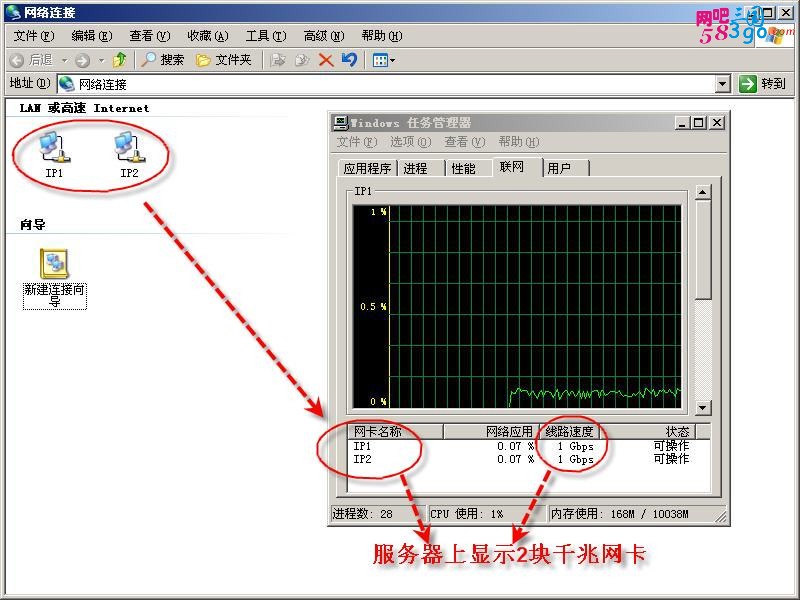Click the 线路速度 column header

point(569,432)
